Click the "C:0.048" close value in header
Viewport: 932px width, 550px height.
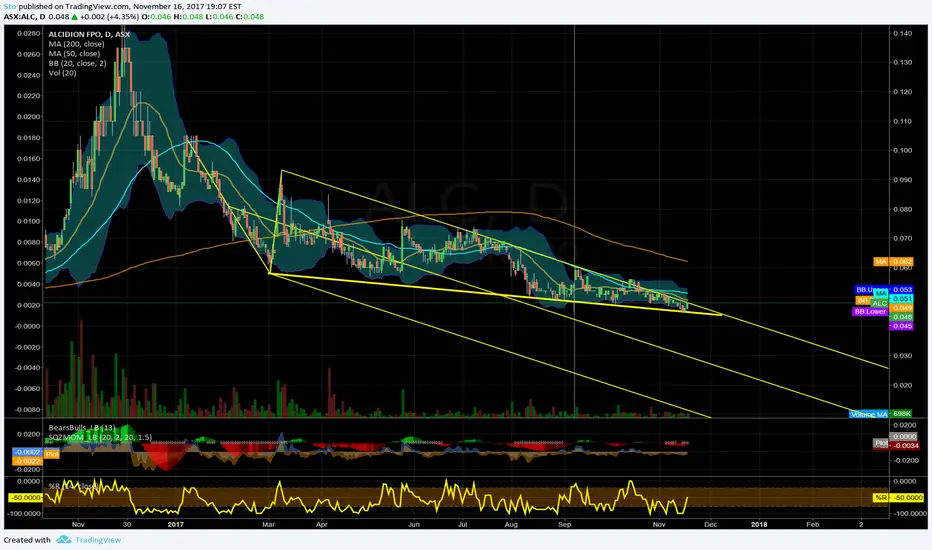point(250,17)
